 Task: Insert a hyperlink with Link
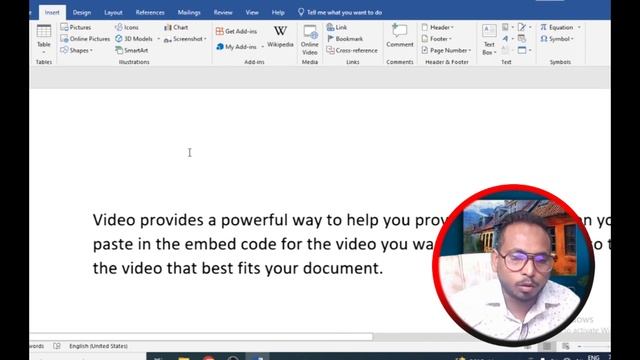337,27
